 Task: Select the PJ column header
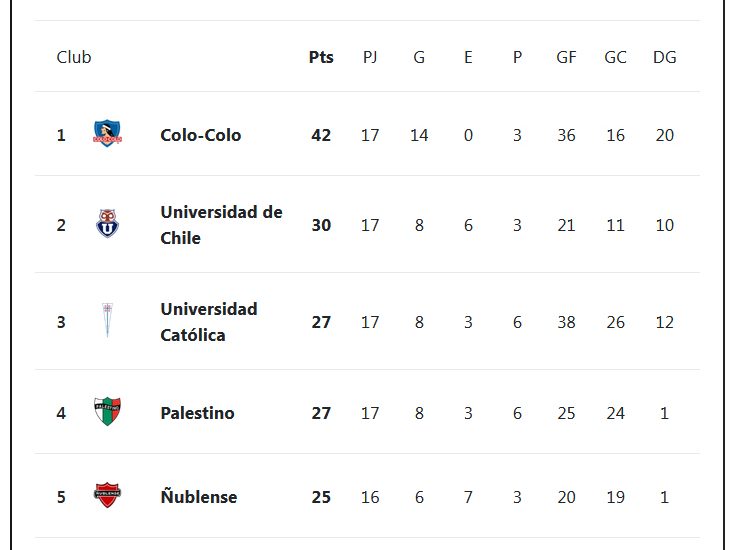pyautogui.click(x=370, y=57)
